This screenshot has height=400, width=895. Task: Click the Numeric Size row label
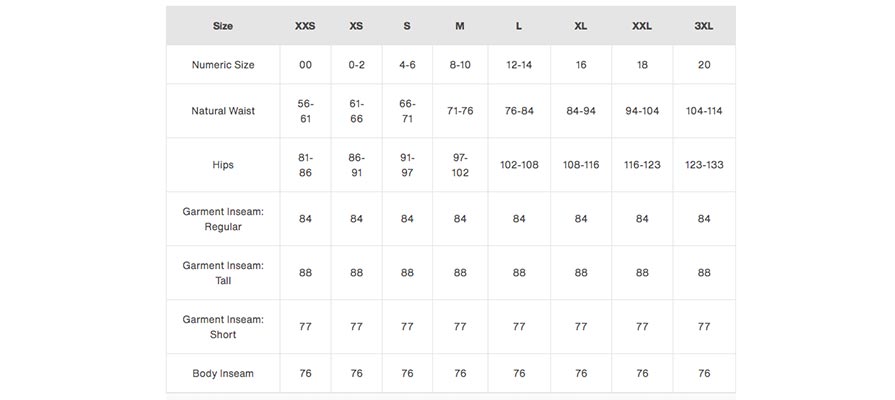point(223,65)
